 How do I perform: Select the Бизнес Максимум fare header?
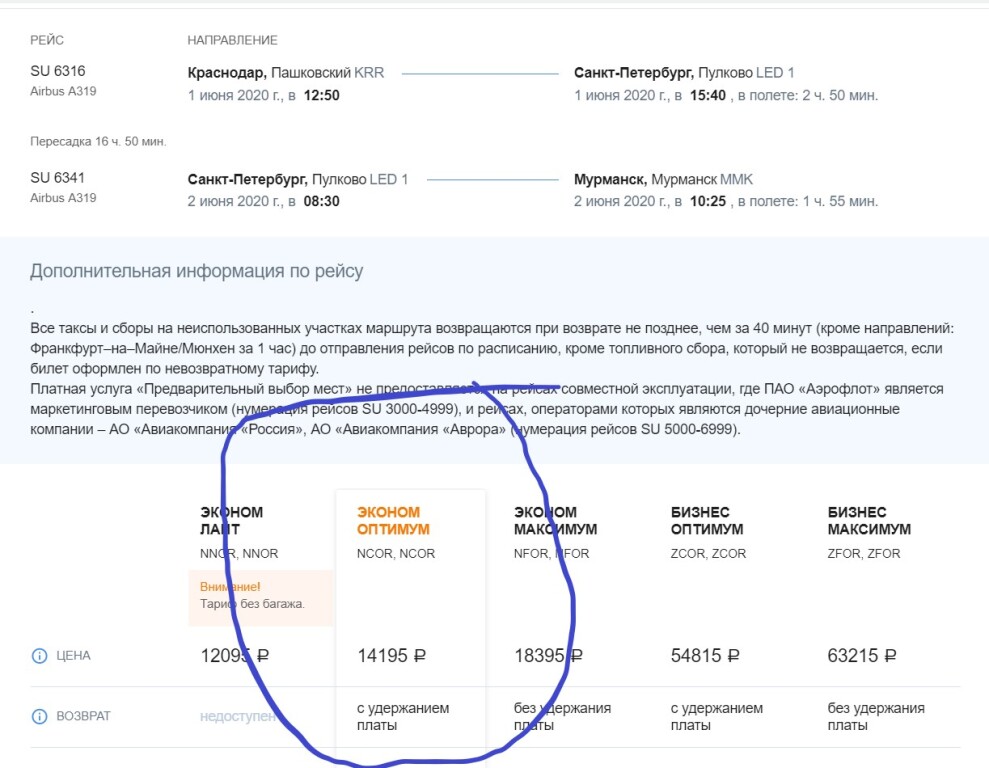click(869, 520)
